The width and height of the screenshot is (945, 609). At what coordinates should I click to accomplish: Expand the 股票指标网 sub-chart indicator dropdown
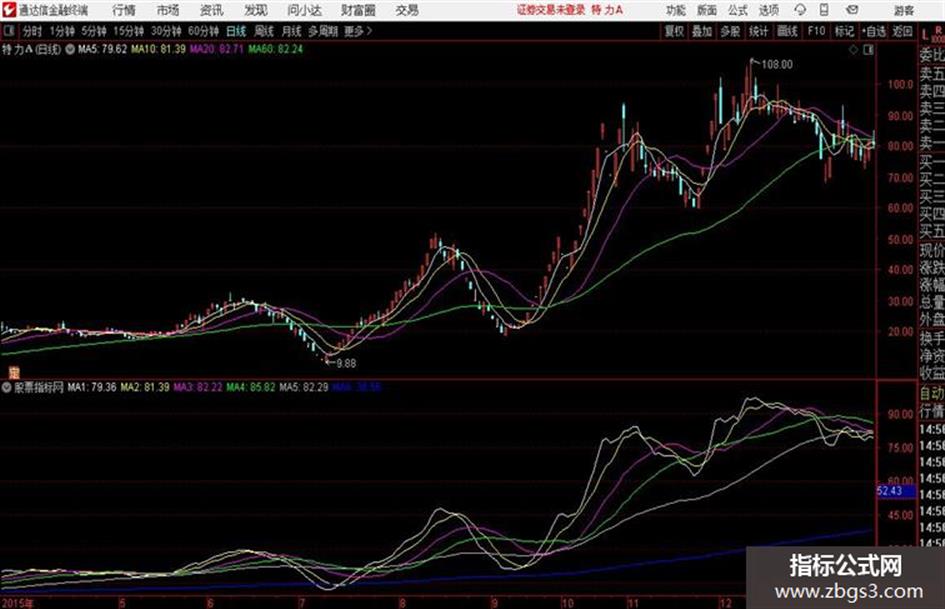(x=7, y=387)
